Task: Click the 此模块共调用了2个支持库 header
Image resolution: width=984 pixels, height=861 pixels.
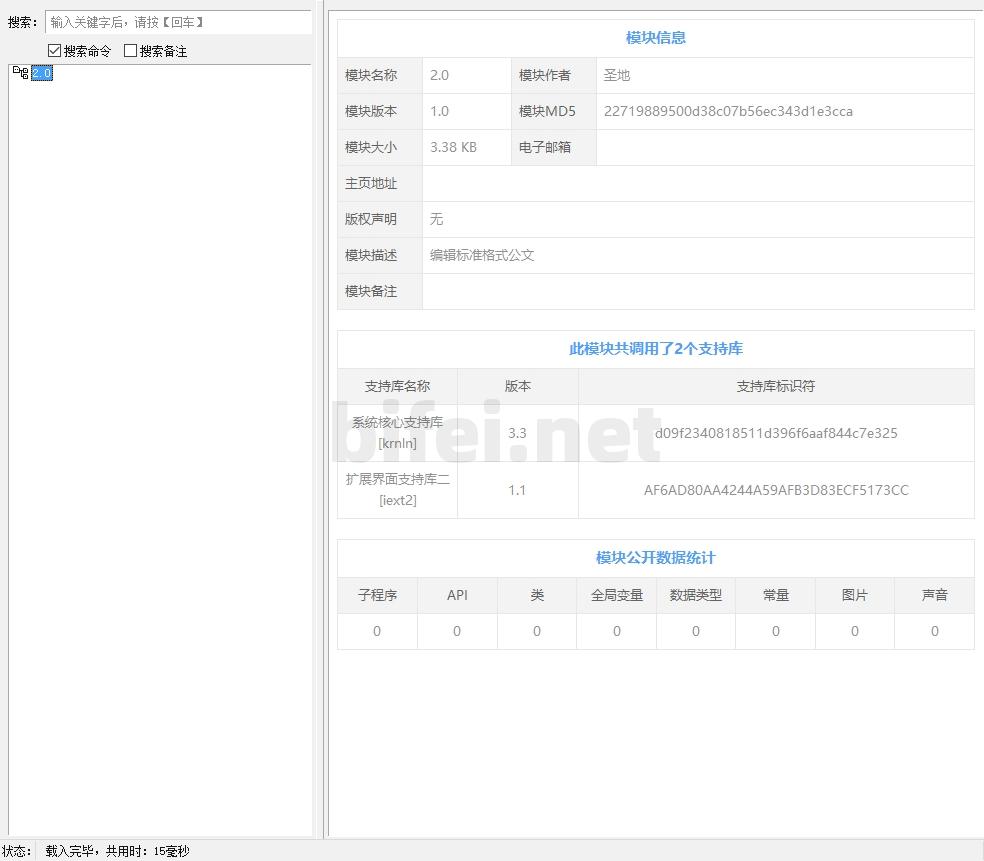Action: click(x=655, y=349)
